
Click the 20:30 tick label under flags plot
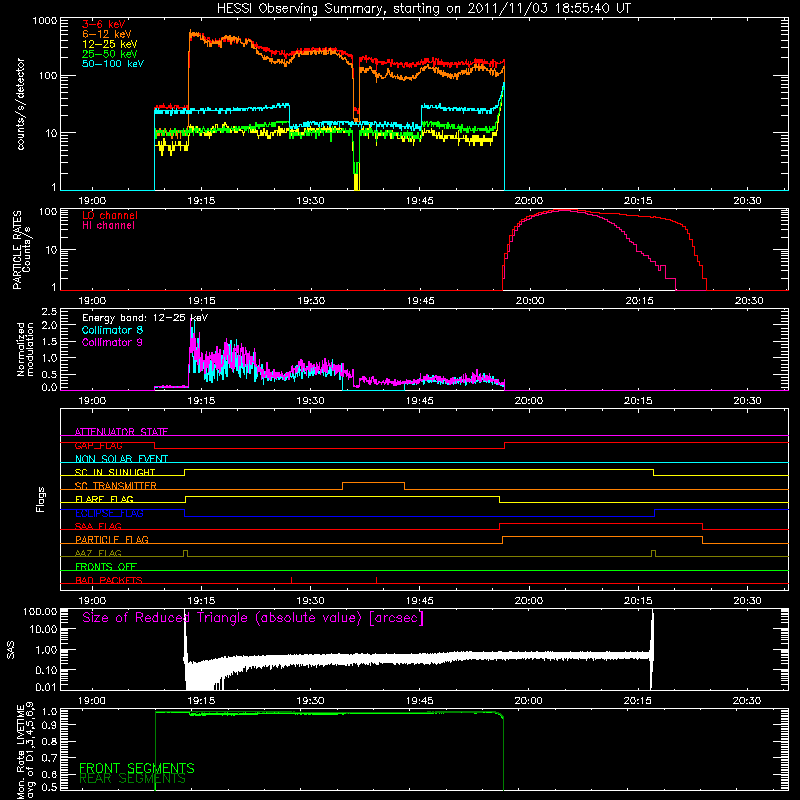747,601
